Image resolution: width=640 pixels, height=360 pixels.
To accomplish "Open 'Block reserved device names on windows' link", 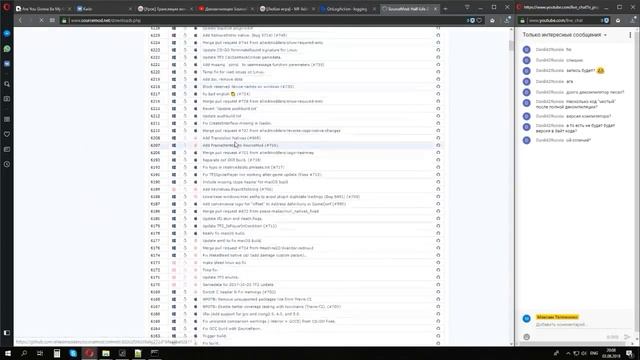I will pyautogui.click(x=248, y=87).
